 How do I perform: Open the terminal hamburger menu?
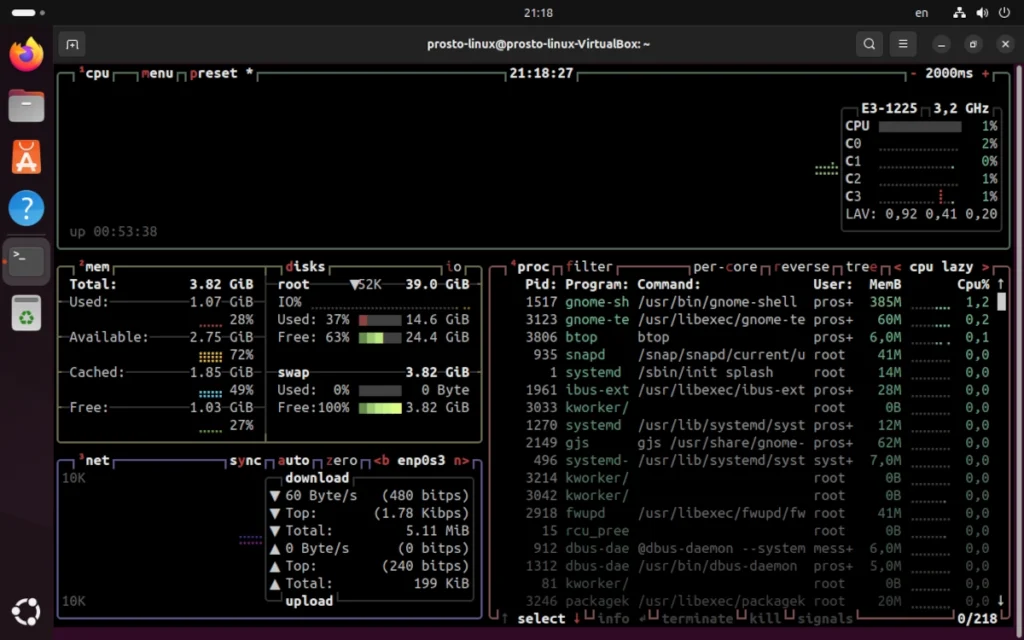(x=903, y=44)
